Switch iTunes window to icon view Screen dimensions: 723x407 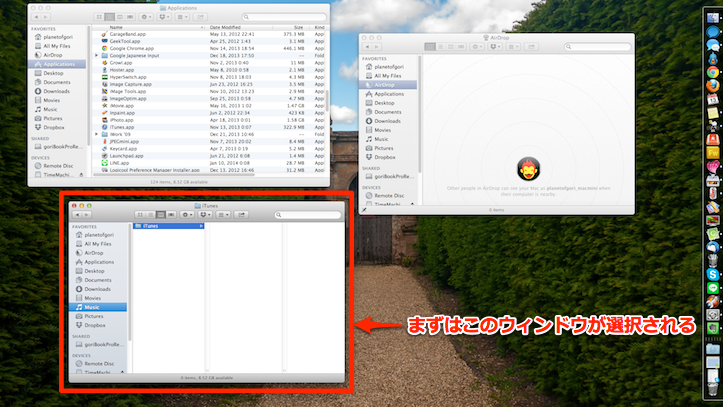coord(139,214)
